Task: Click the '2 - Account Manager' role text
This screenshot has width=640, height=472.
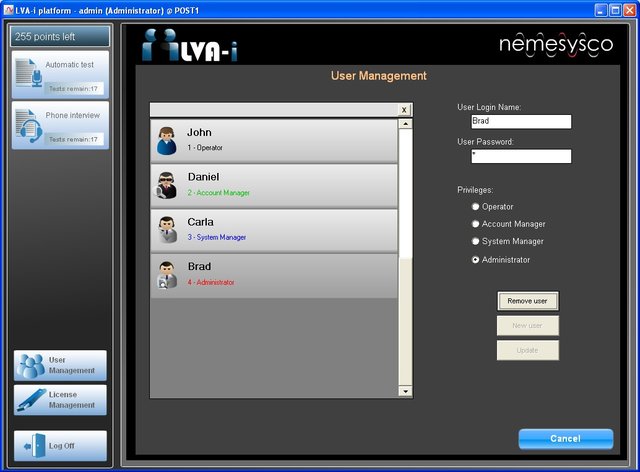Action: [x=218, y=193]
